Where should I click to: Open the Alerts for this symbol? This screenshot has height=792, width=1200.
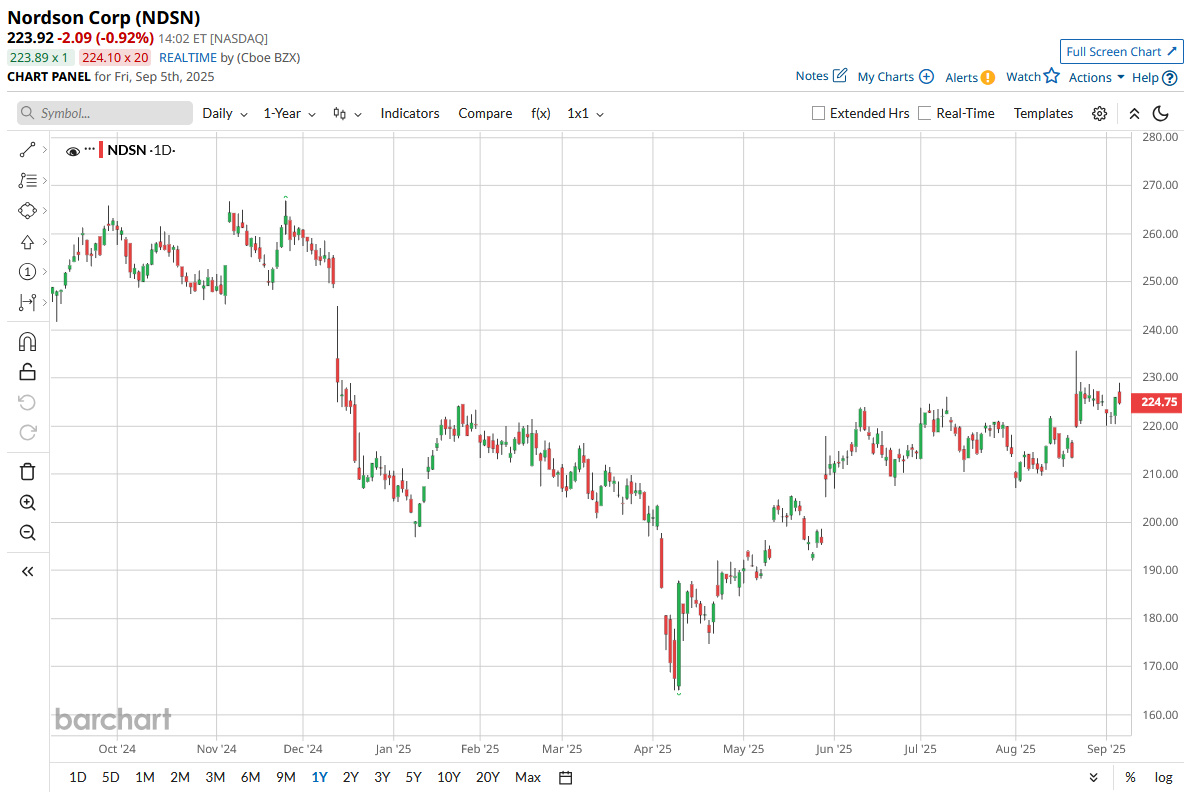click(970, 77)
